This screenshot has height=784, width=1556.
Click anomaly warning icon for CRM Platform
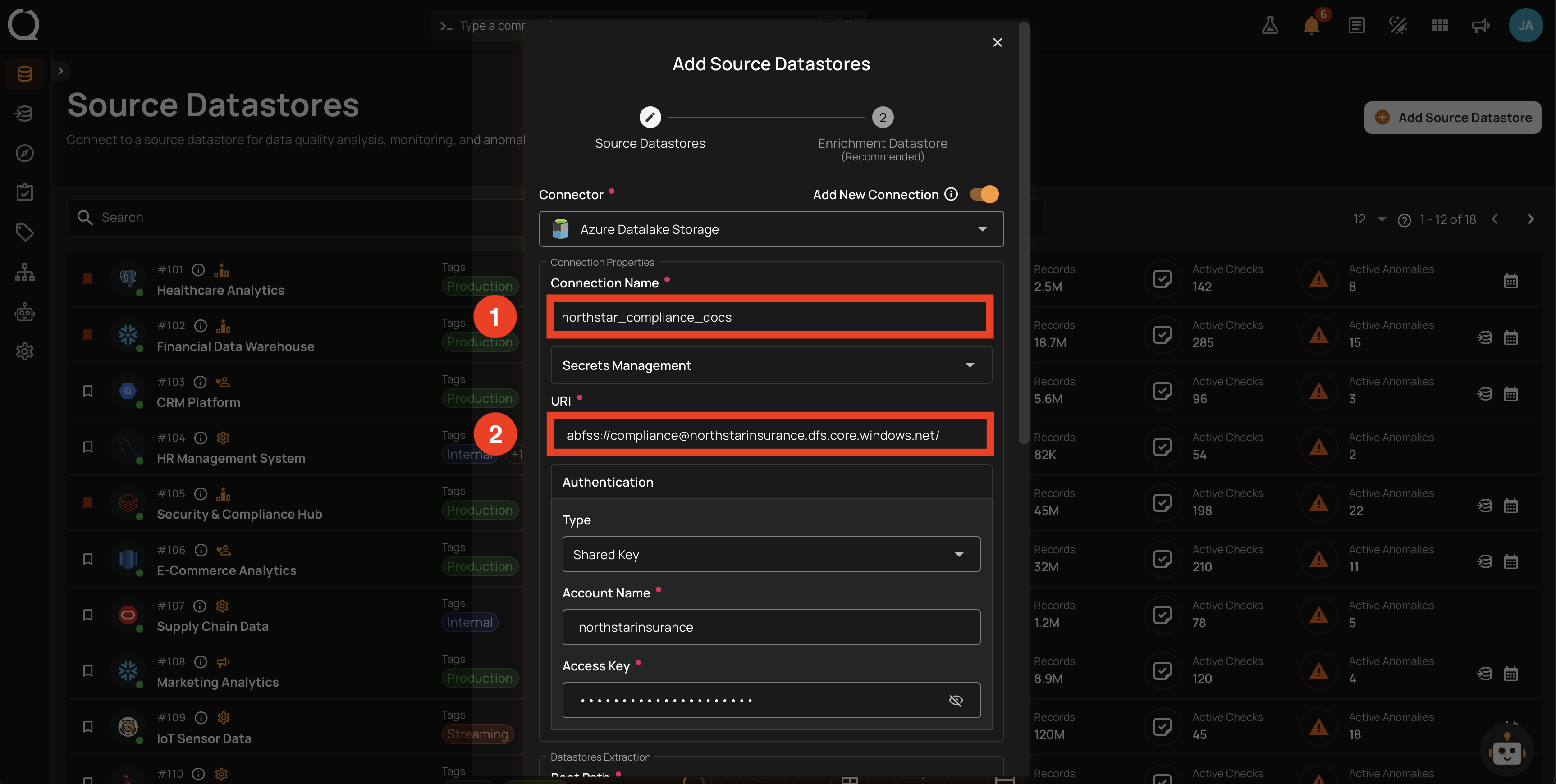point(1318,392)
